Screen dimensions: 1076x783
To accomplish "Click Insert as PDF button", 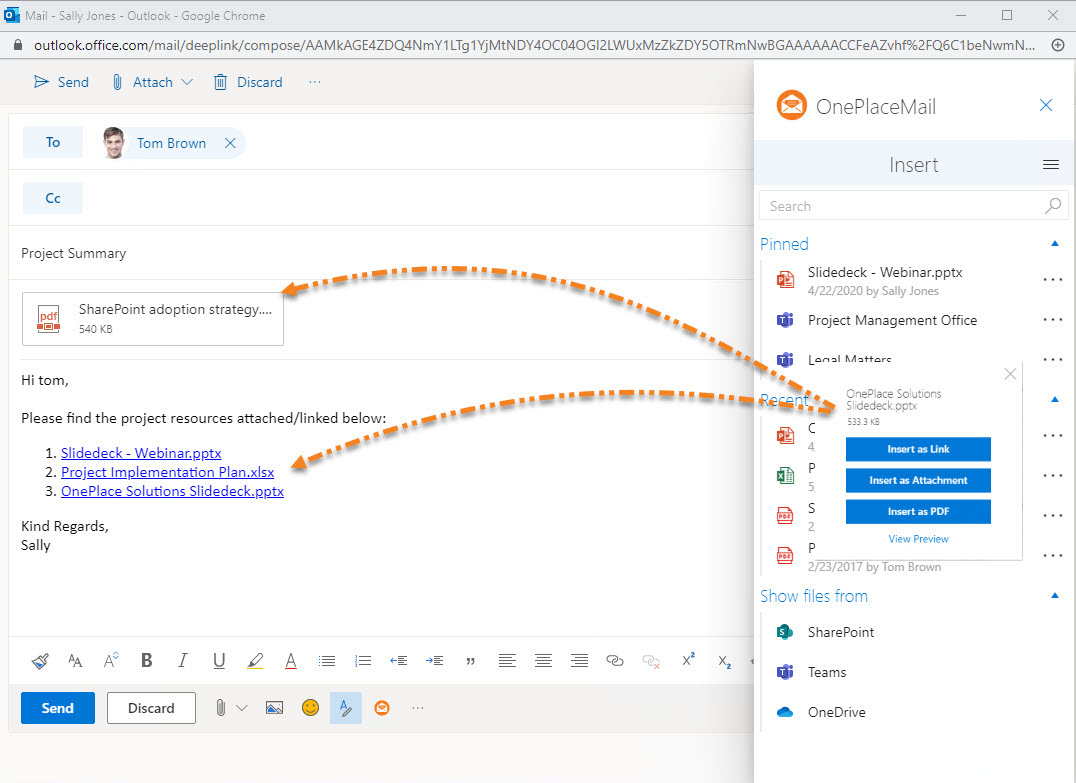I will tap(918, 511).
